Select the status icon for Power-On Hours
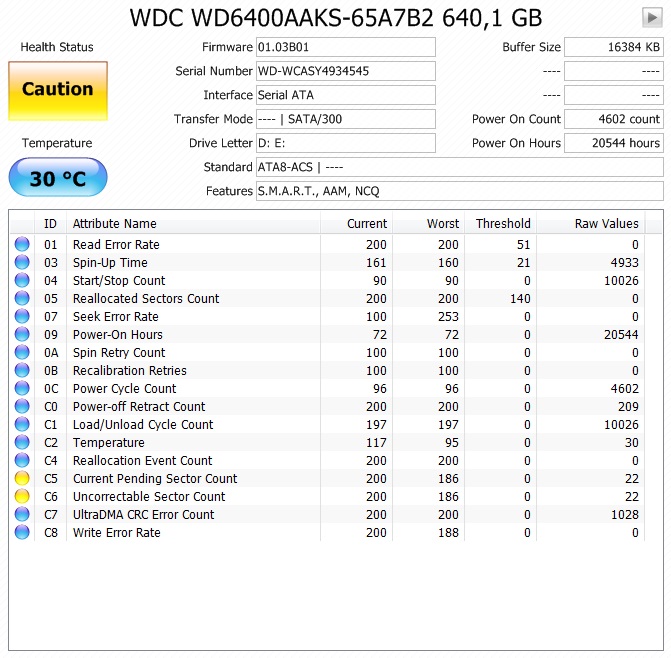The height and width of the screenshot is (658, 671). point(22,334)
